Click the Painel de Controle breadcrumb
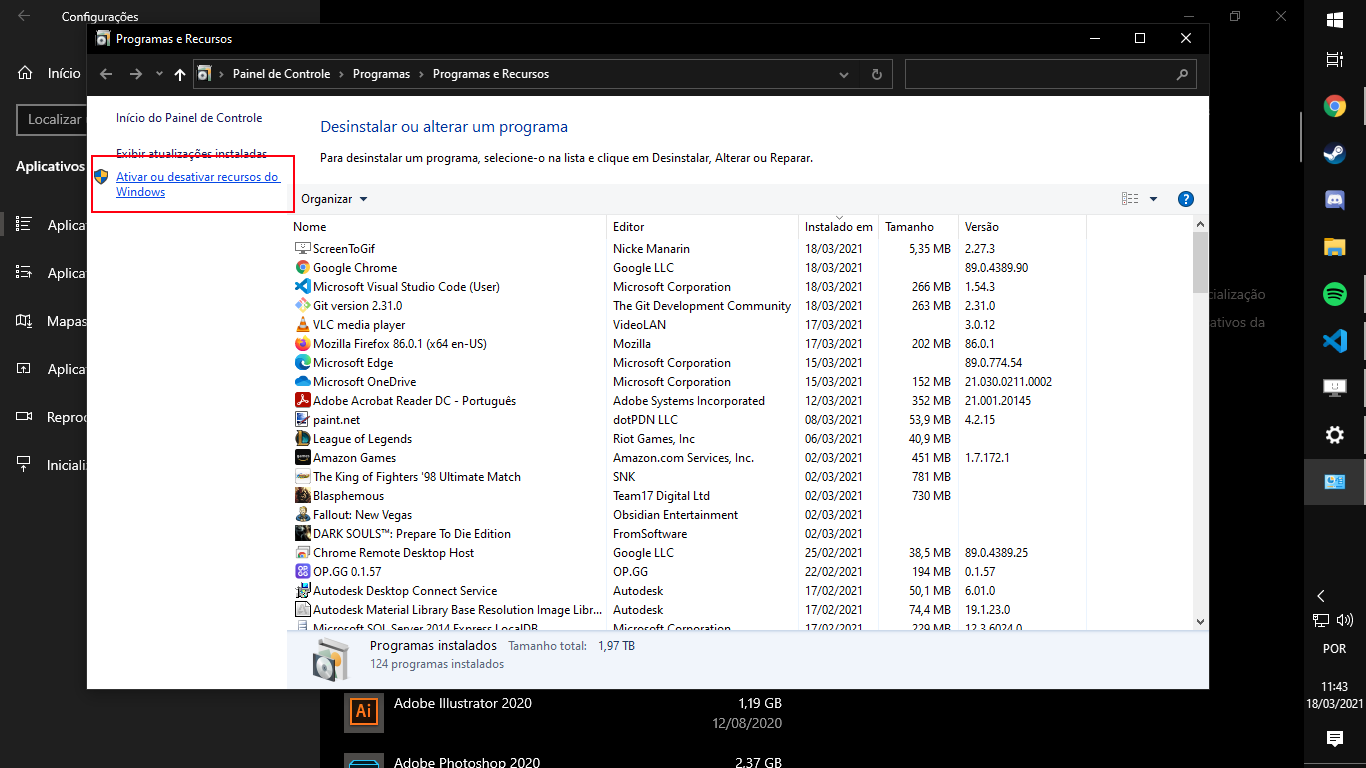 (281, 74)
